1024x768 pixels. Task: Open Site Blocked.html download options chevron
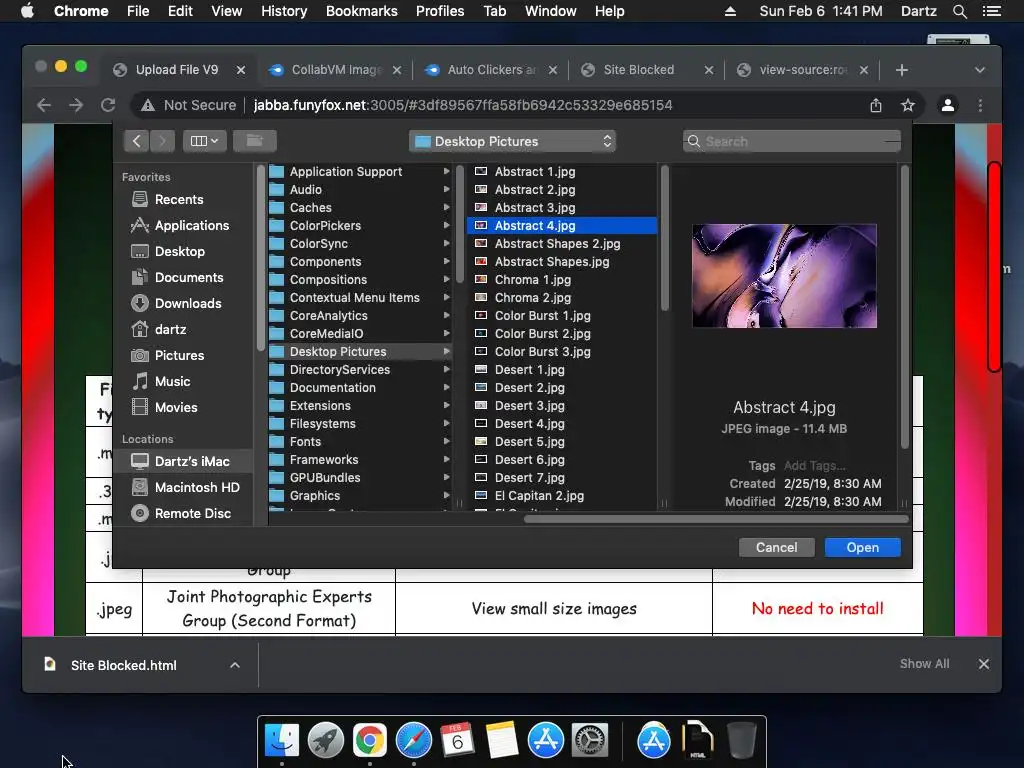pyautogui.click(x=235, y=665)
